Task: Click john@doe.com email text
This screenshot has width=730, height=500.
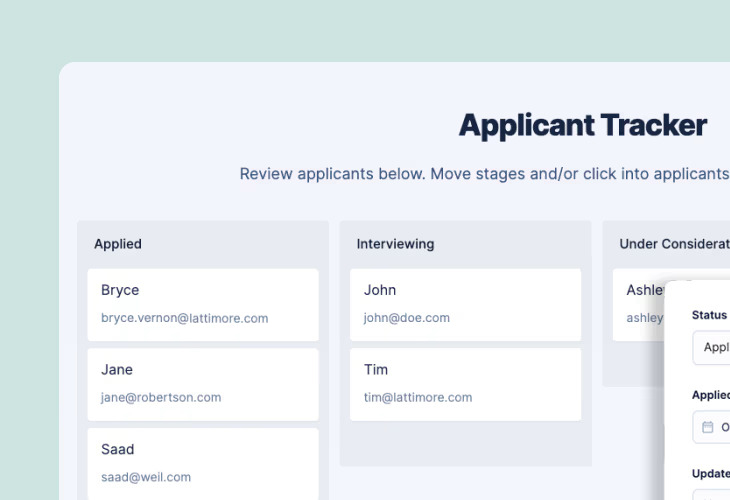Action: (406, 318)
